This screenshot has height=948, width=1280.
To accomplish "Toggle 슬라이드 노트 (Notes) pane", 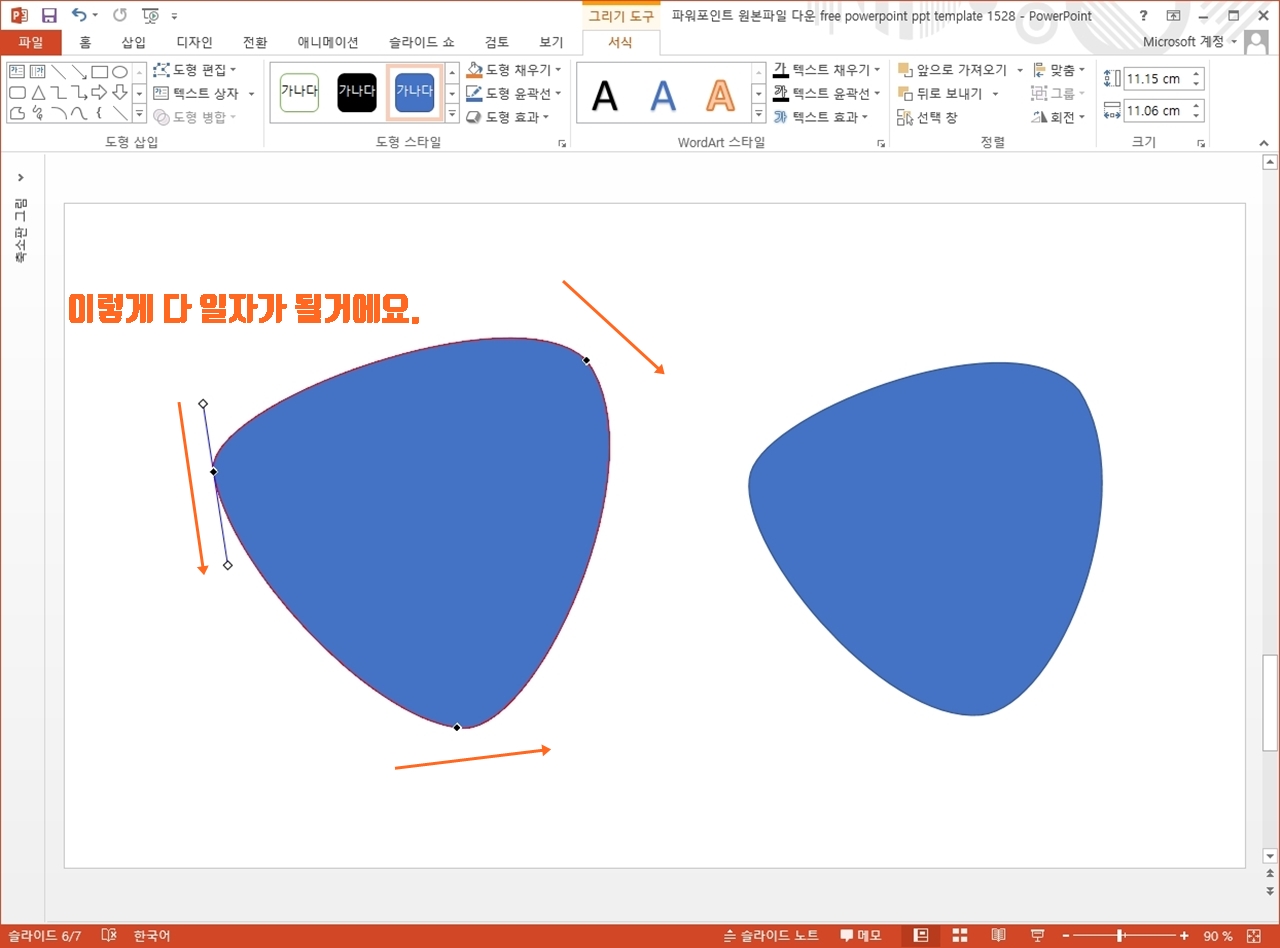I will coord(771,936).
